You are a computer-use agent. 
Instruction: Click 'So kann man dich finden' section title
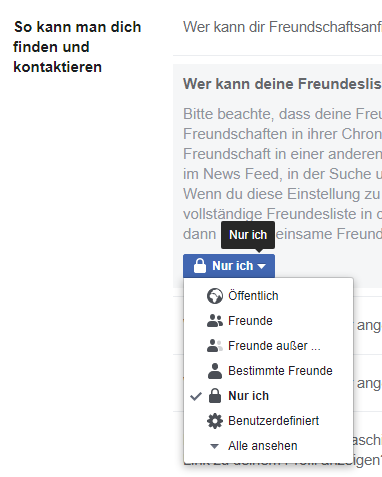(77, 47)
